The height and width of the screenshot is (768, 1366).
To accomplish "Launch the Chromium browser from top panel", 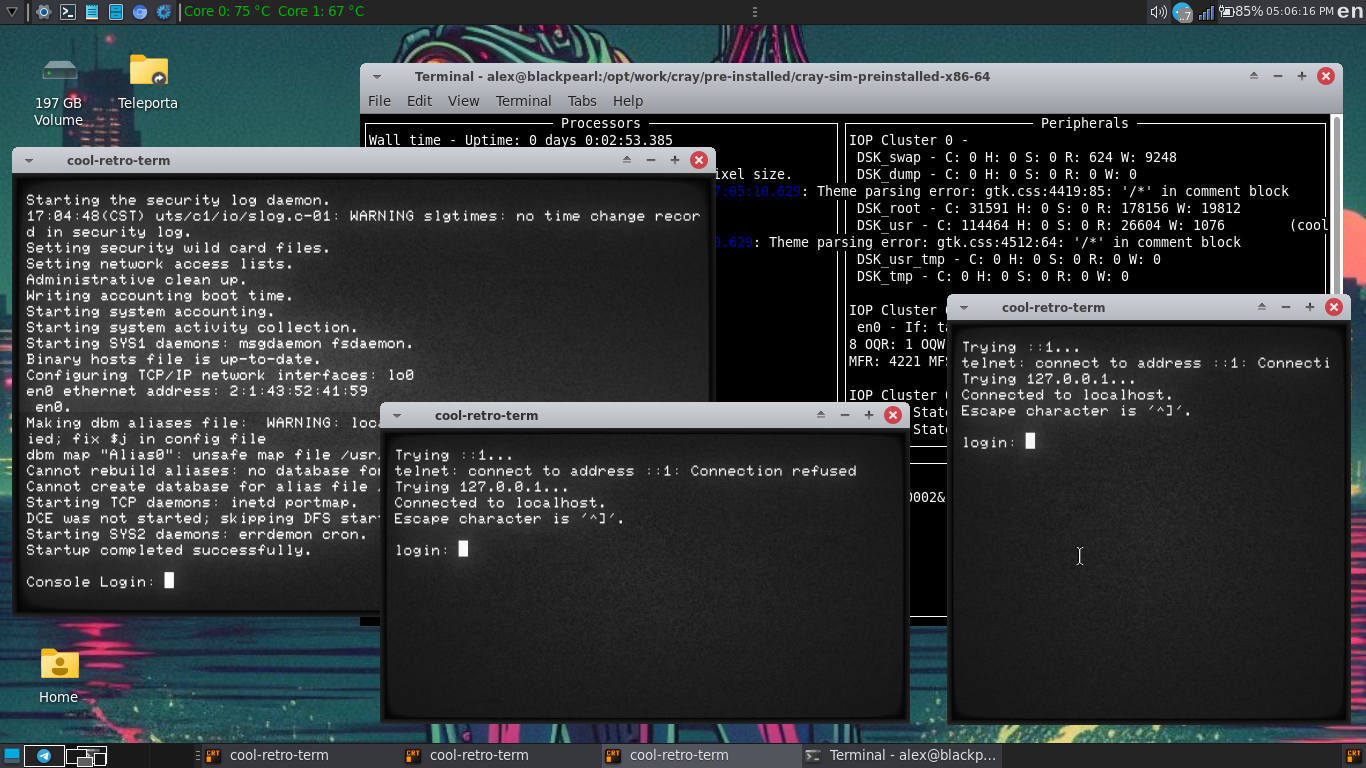I will pos(140,12).
